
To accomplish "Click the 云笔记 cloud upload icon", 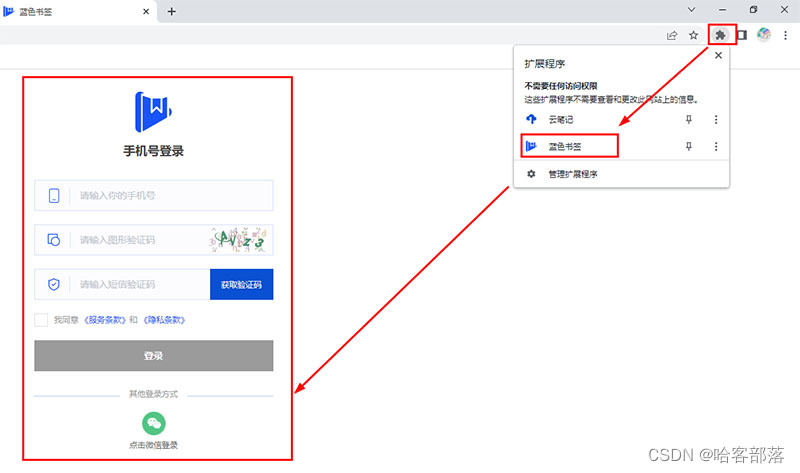I will (x=531, y=119).
